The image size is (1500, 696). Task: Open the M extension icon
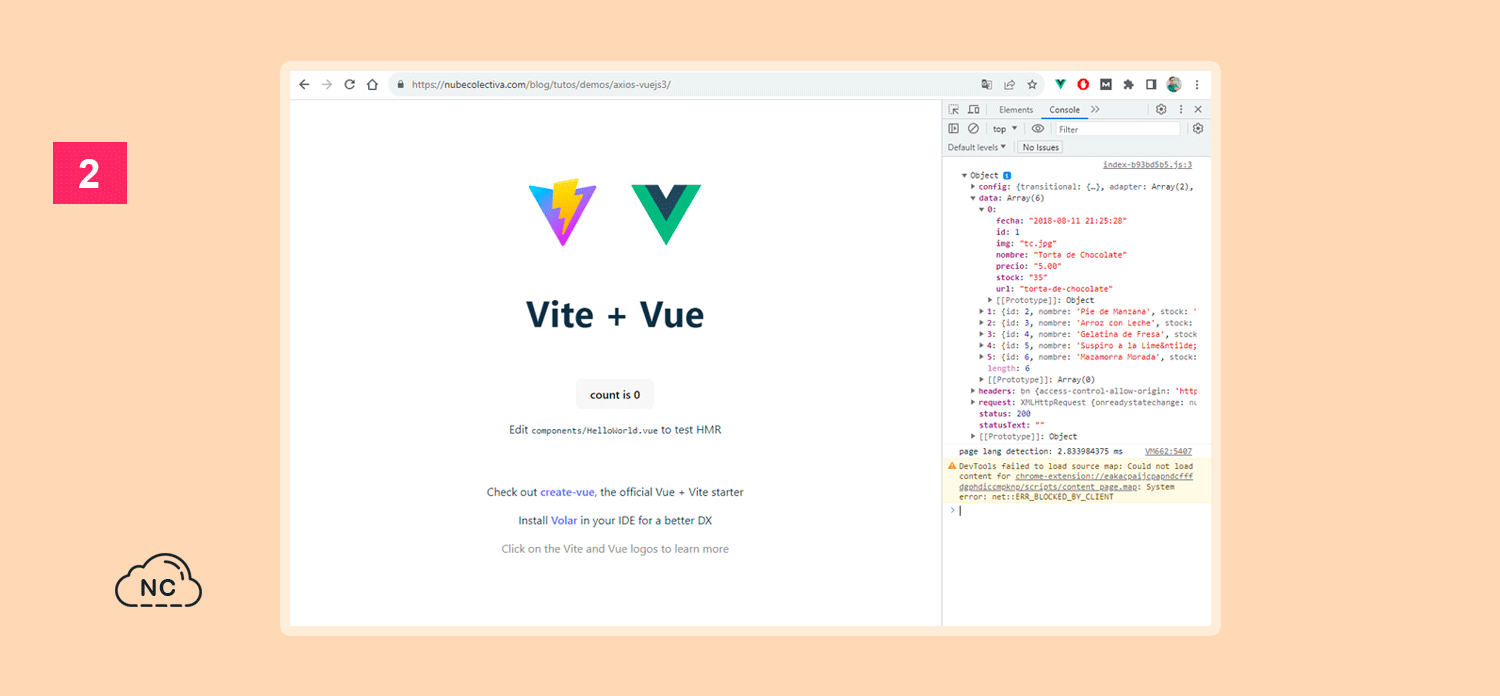click(1106, 85)
